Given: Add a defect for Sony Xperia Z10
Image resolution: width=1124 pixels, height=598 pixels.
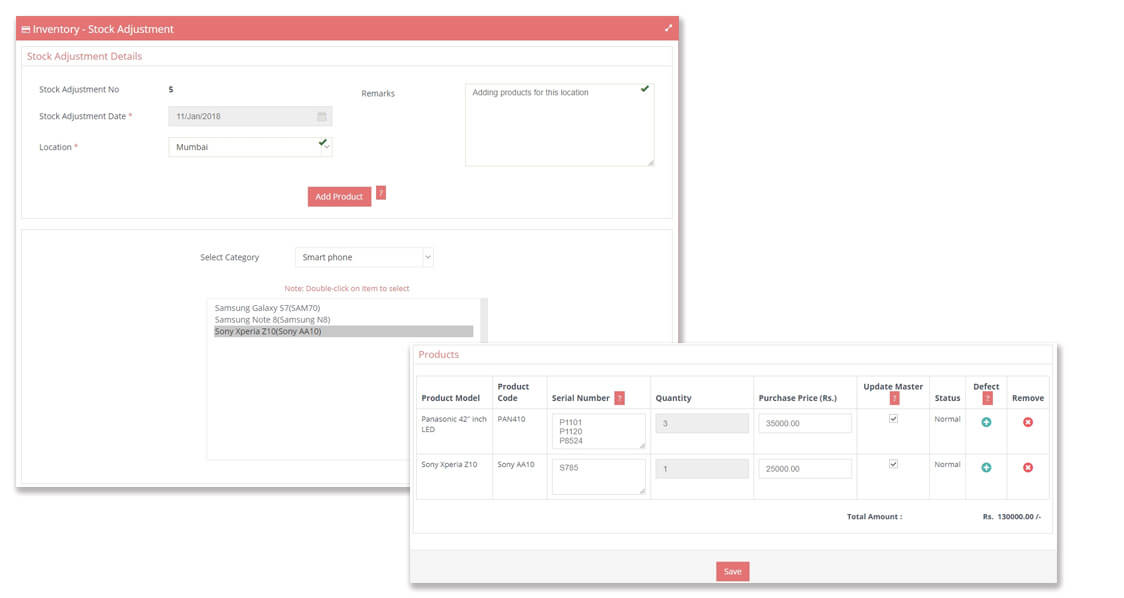Looking at the screenshot, I should (986, 466).
